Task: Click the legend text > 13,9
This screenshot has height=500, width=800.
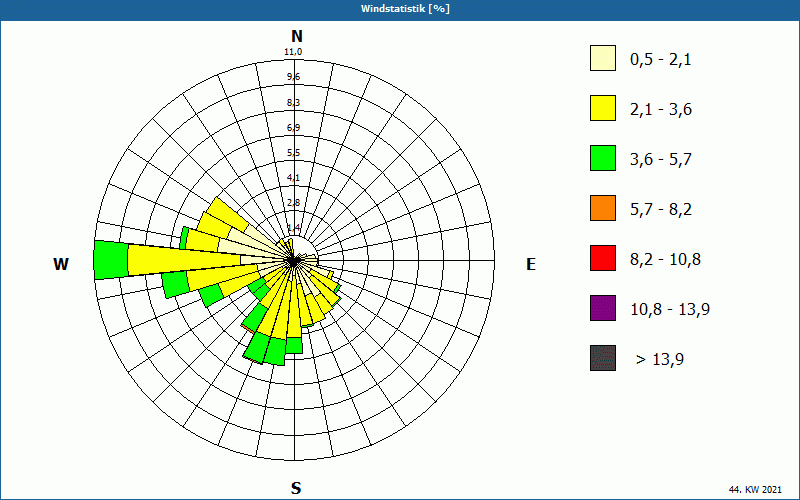Action: coord(660,360)
